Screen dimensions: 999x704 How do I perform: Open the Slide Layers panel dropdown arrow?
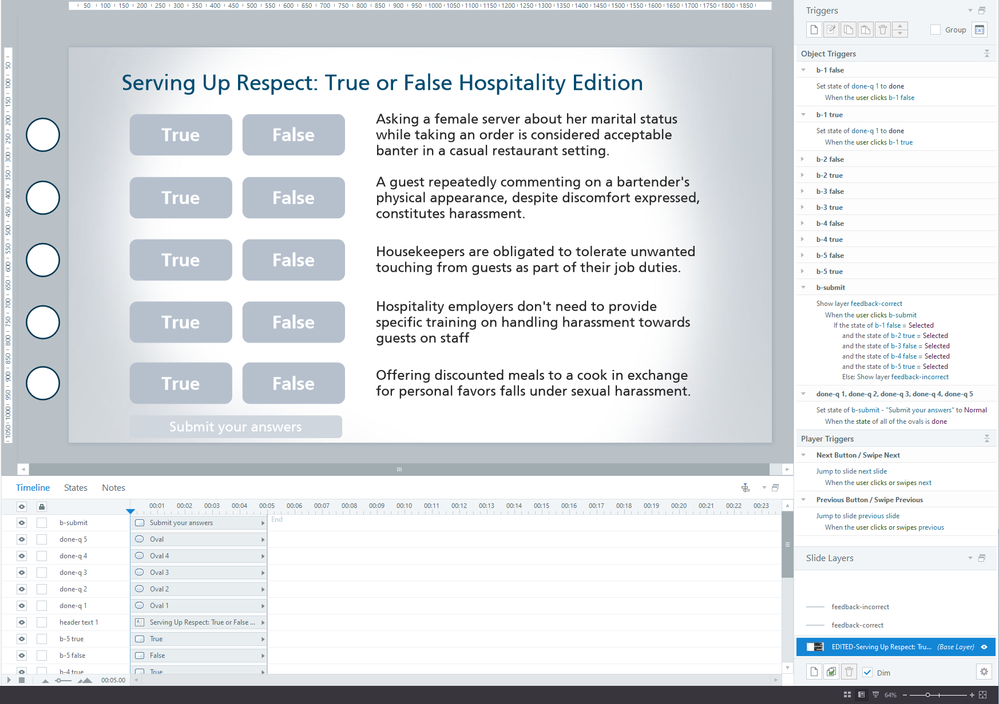(970, 557)
